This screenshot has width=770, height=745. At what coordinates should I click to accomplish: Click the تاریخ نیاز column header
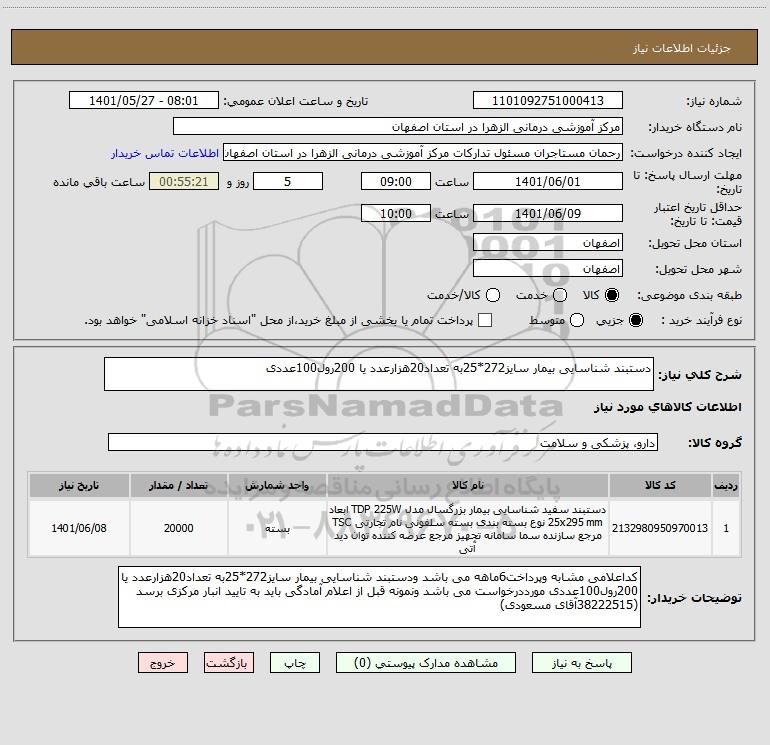point(79,486)
